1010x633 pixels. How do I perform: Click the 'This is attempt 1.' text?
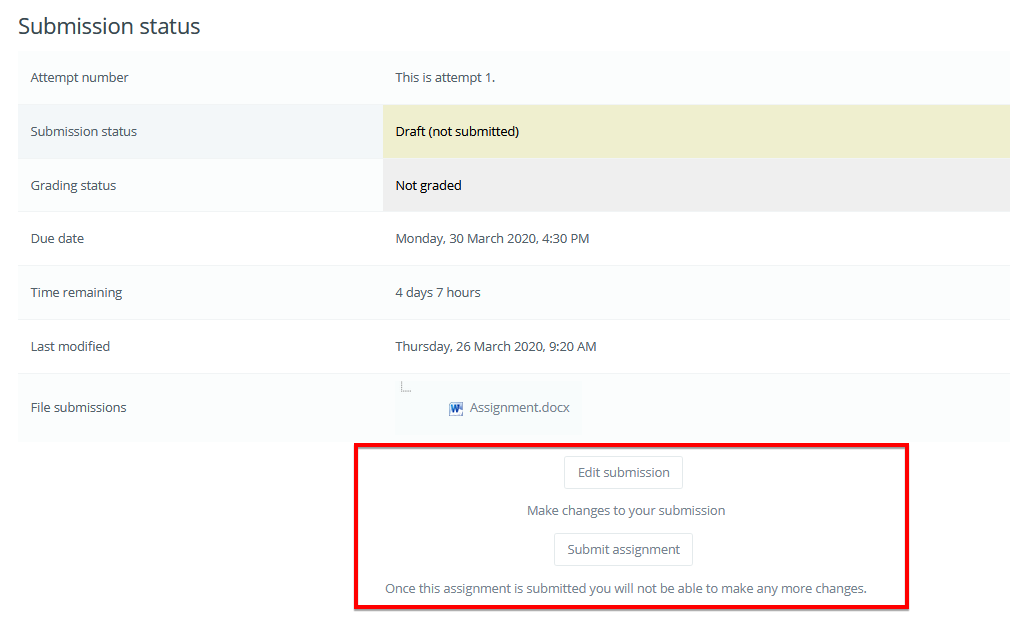coord(445,77)
